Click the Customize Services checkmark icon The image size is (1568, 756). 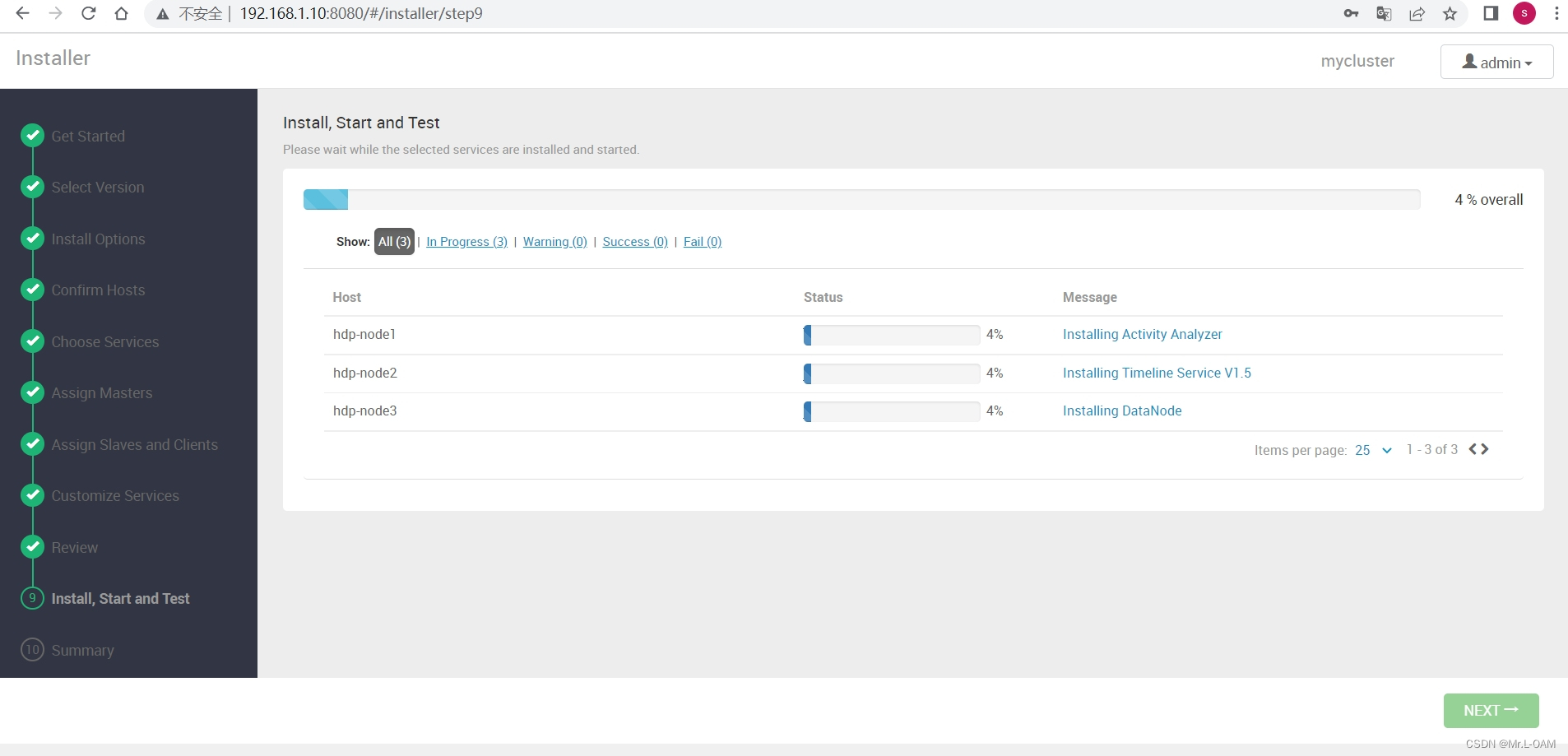click(x=32, y=495)
